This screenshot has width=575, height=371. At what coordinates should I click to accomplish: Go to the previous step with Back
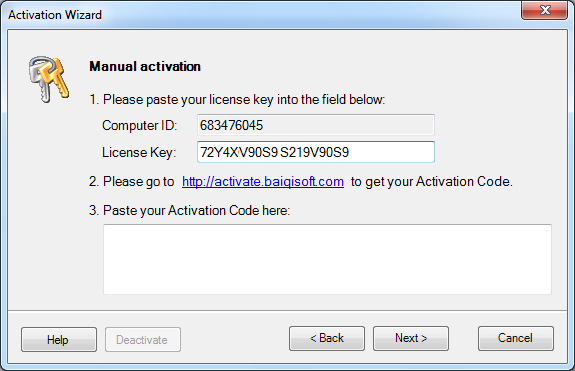(x=327, y=338)
